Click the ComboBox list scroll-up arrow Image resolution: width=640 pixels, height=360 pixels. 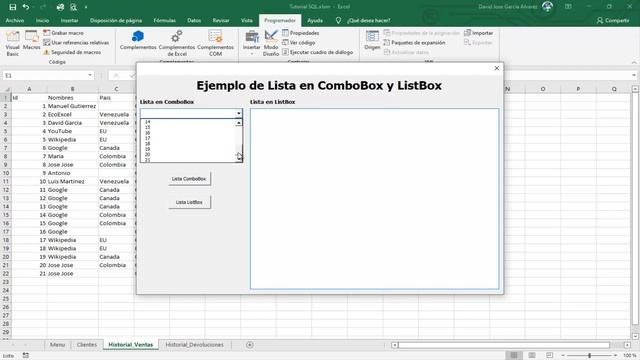pos(239,123)
